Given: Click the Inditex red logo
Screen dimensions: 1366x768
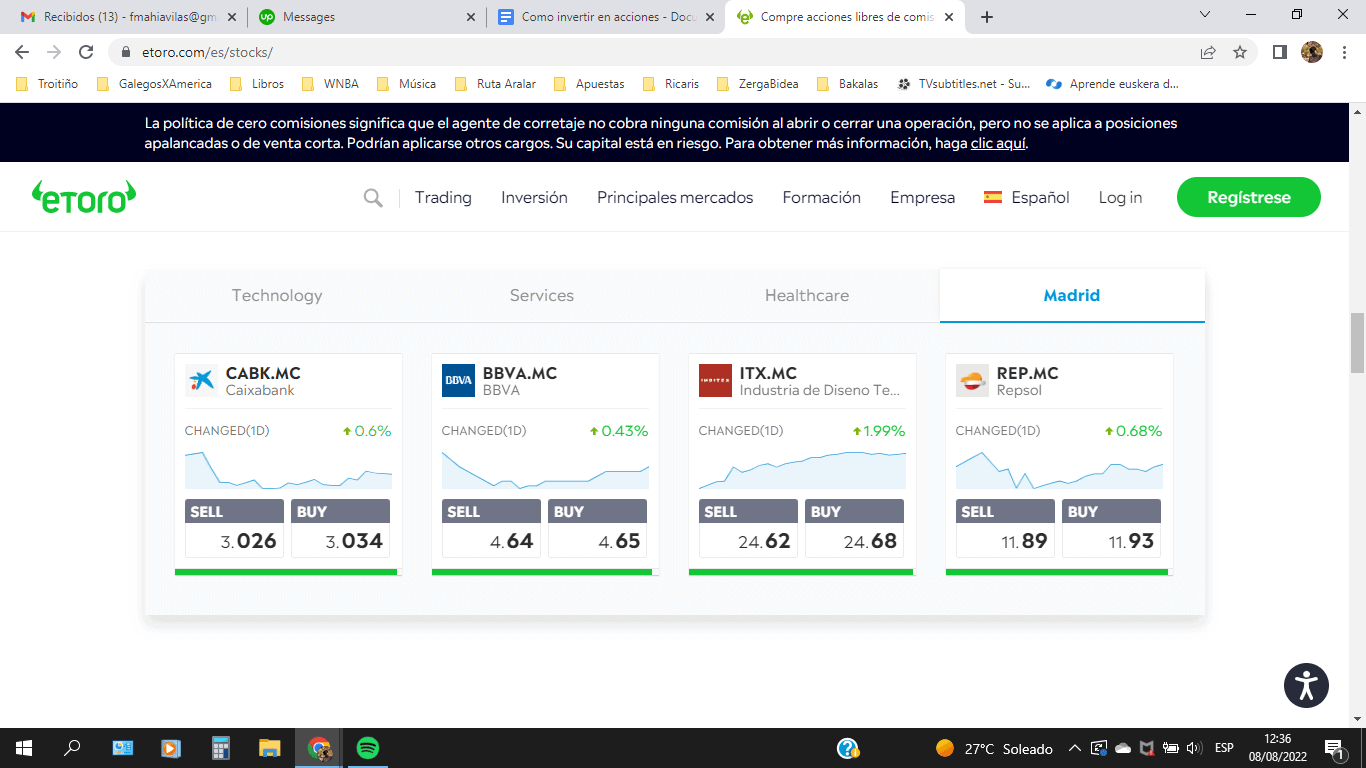Looking at the screenshot, I should click(716, 380).
